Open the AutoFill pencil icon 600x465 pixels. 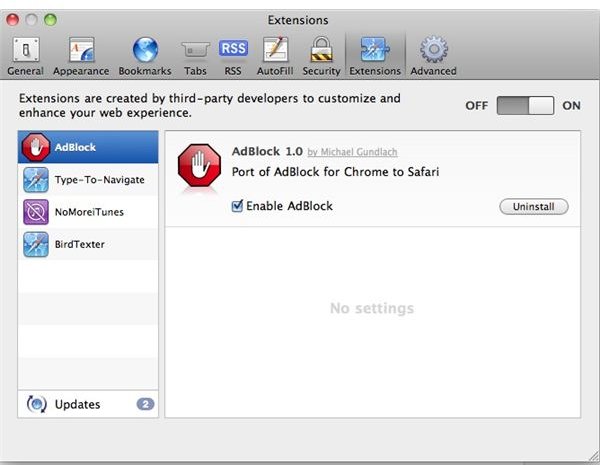(275, 49)
